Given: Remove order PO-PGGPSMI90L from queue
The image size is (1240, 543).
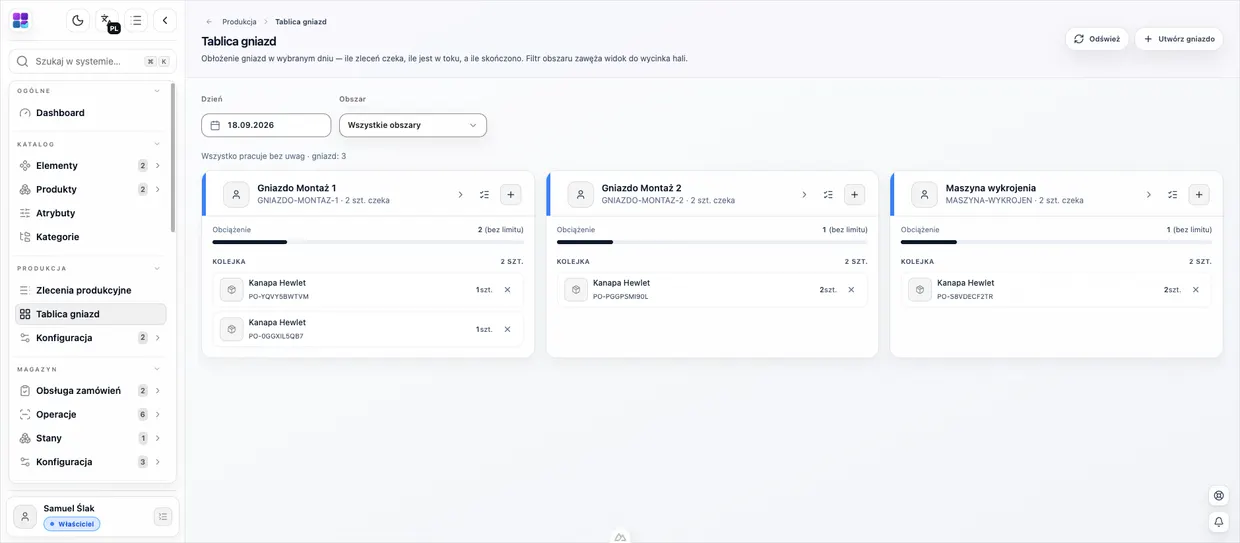Looking at the screenshot, I should [x=851, y=290].
